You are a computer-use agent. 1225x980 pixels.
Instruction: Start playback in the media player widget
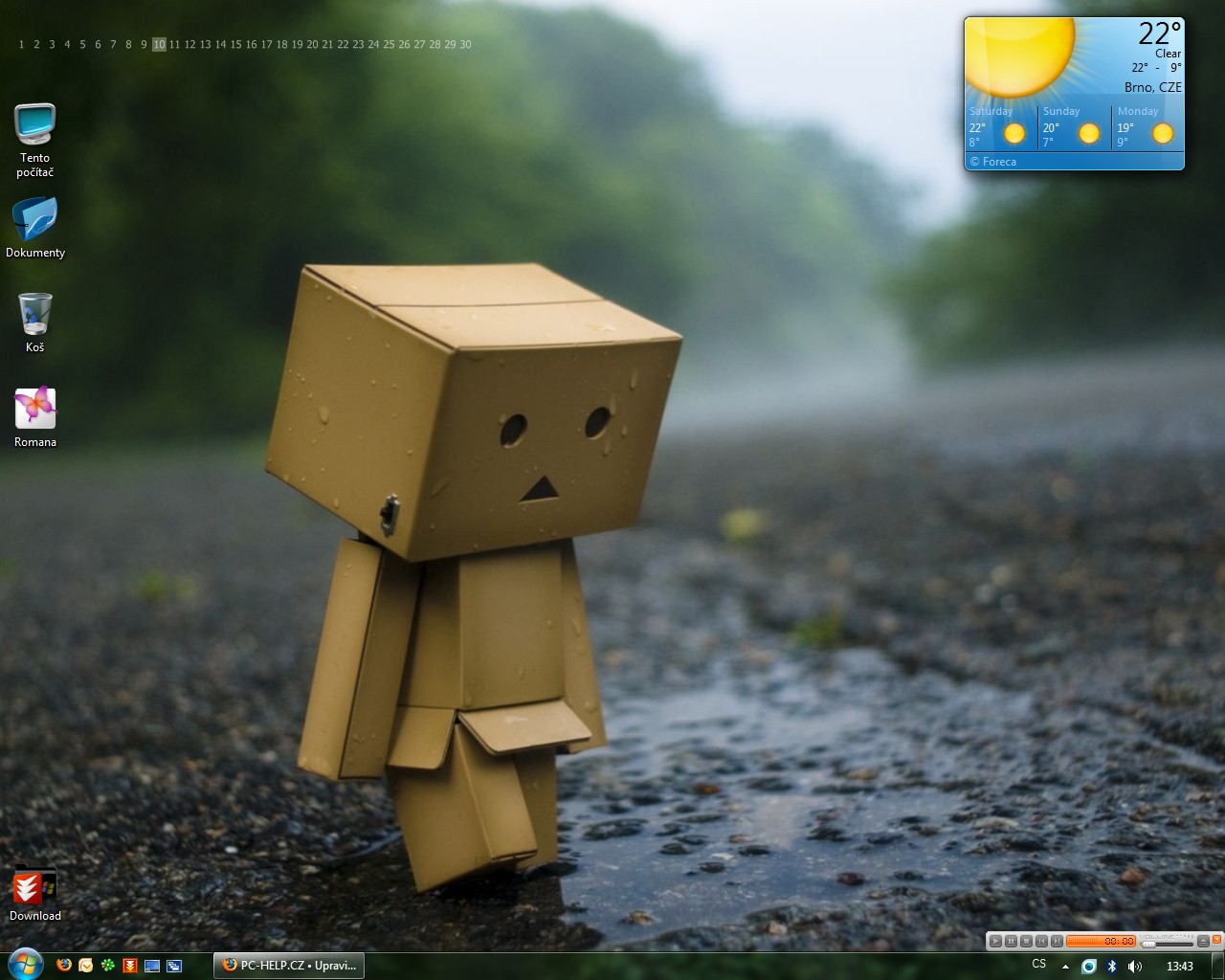pyautogui.click(x=995, y=941)
